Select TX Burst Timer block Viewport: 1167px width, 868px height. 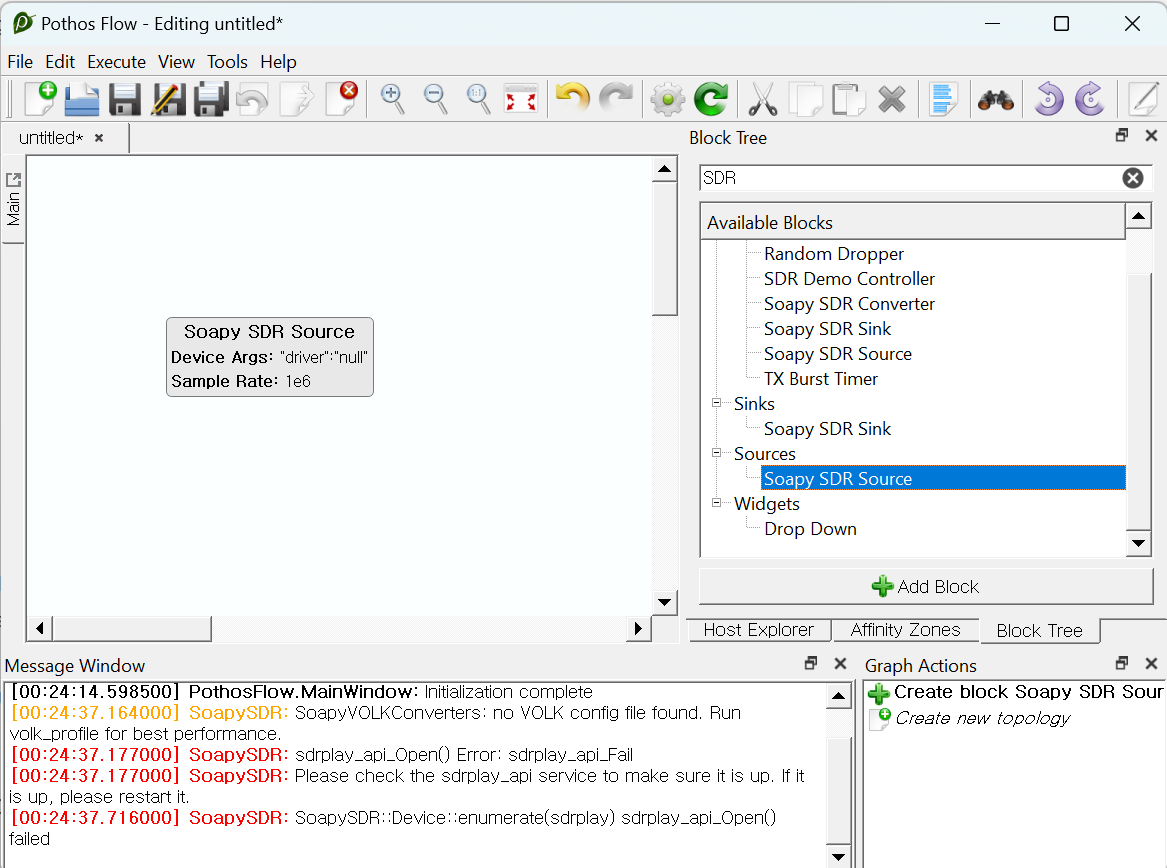point(821,379)
